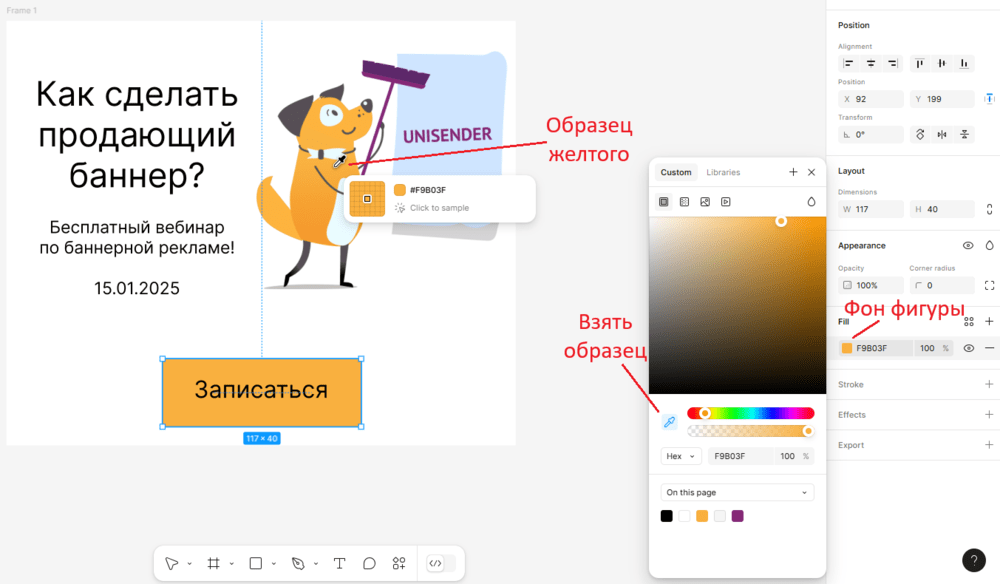Add a Stroke with plus

coord(989,384)
